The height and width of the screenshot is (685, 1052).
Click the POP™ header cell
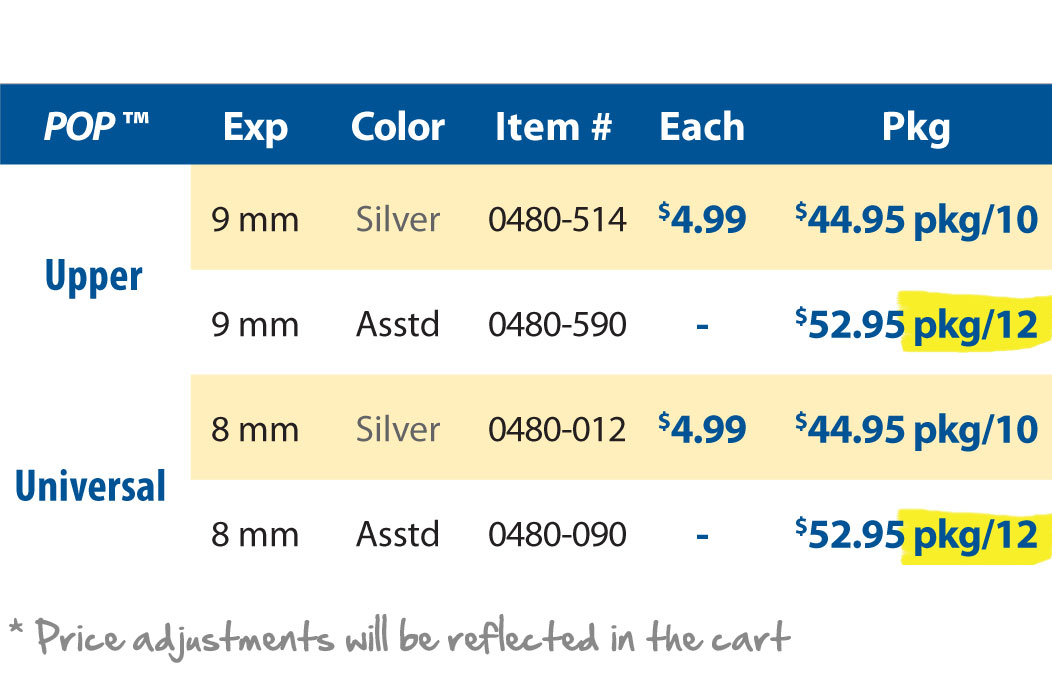96,126
